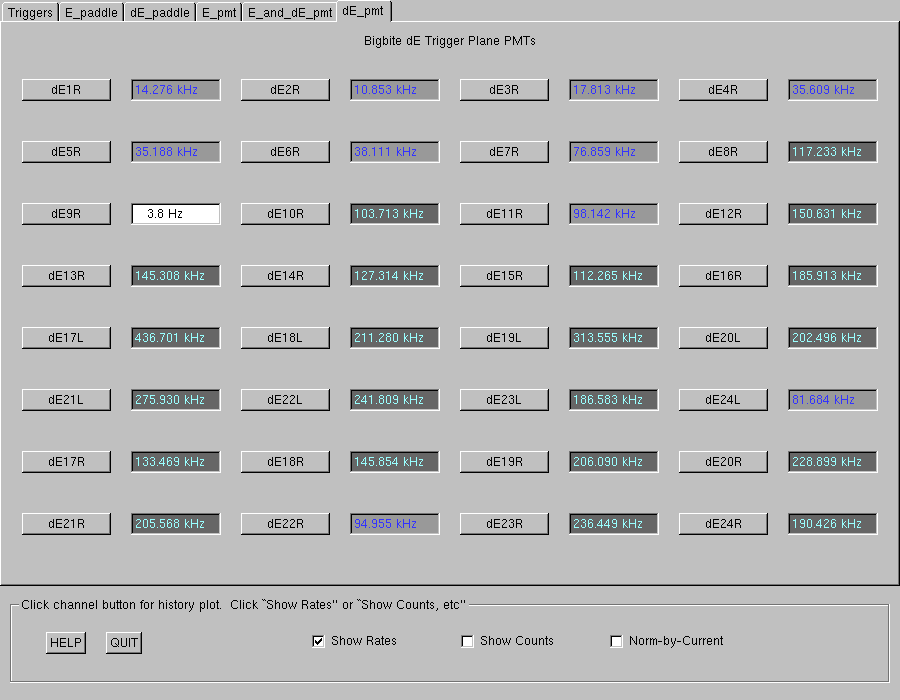
Task: Switch to the E_pmt tab
Action: [219, 12]
